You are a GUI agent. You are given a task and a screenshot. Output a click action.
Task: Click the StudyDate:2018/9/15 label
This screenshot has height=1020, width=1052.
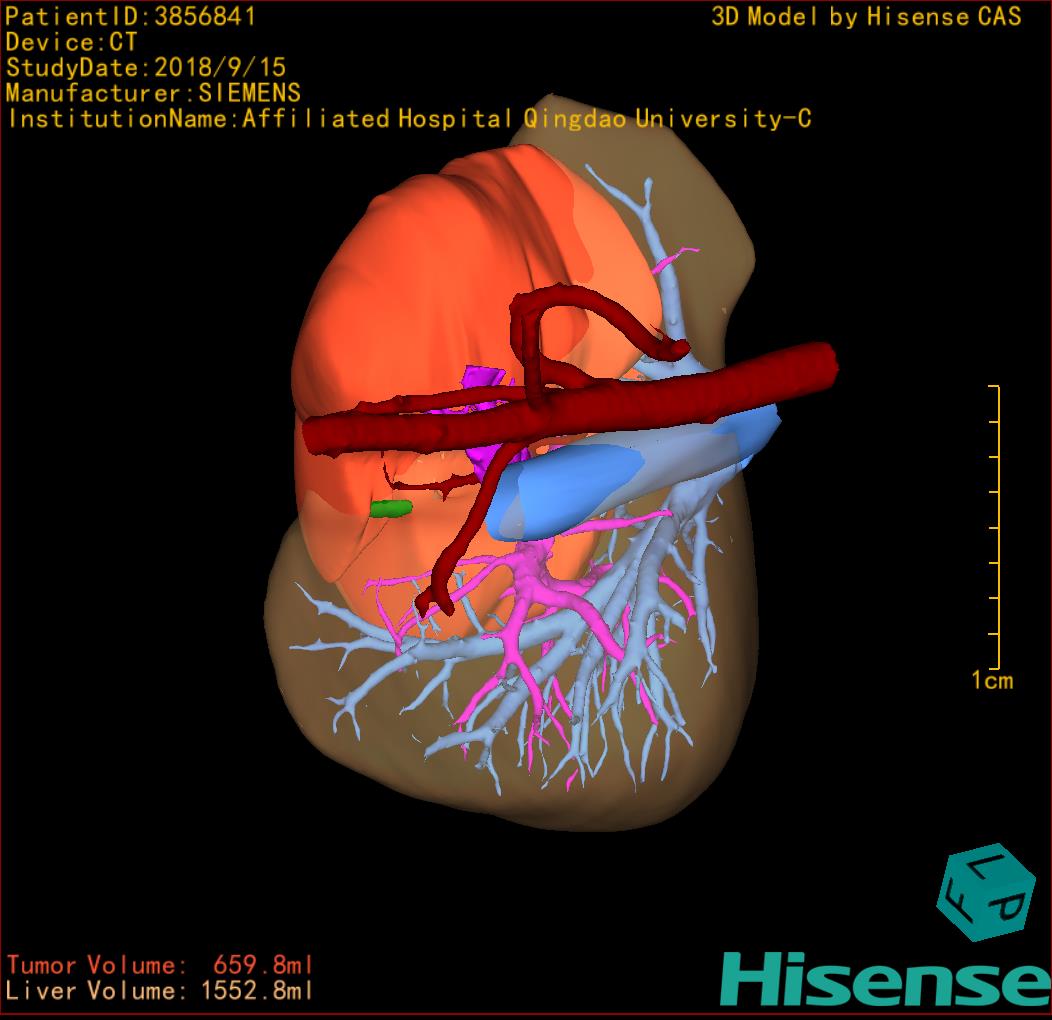click(146, 68)
